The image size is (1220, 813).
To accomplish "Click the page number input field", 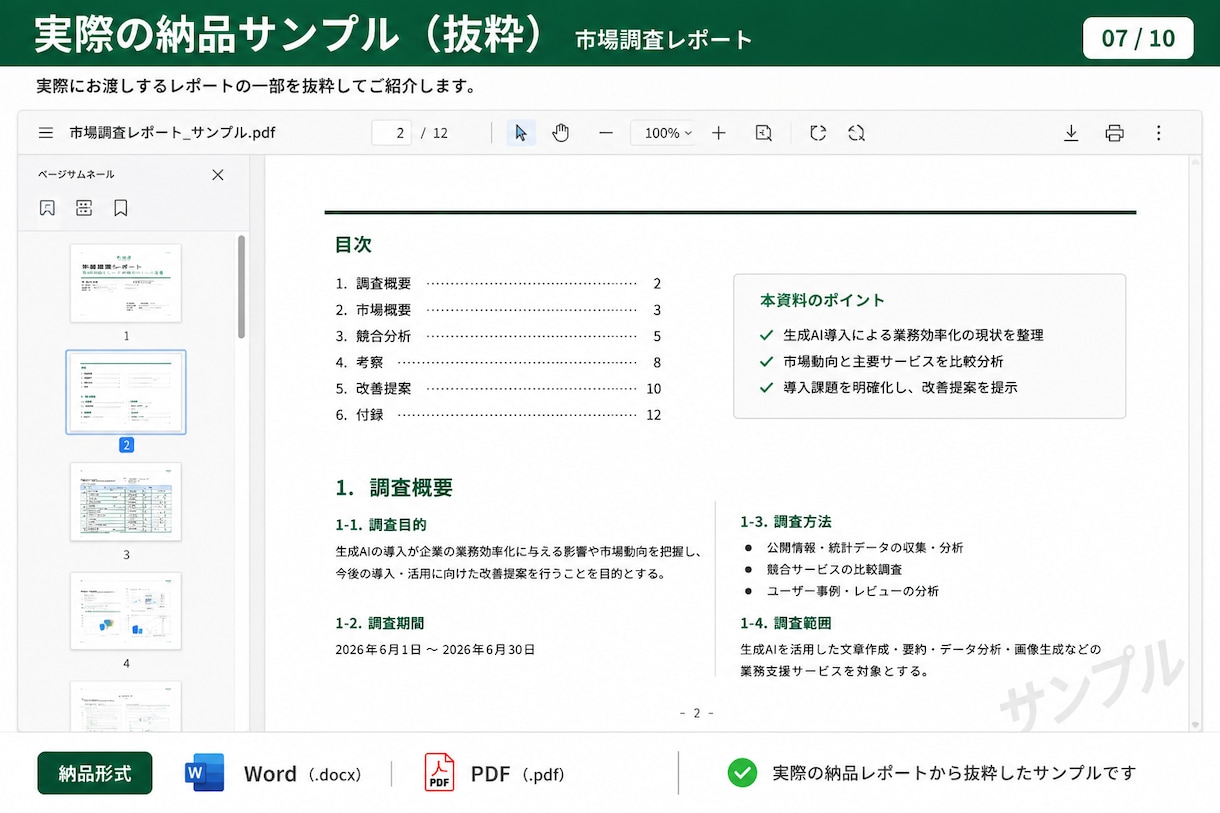I will (x=391, y=133).
